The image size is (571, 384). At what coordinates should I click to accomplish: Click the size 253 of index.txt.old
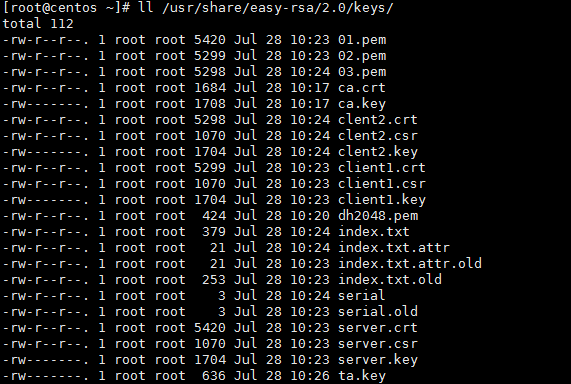click(214, 280)
